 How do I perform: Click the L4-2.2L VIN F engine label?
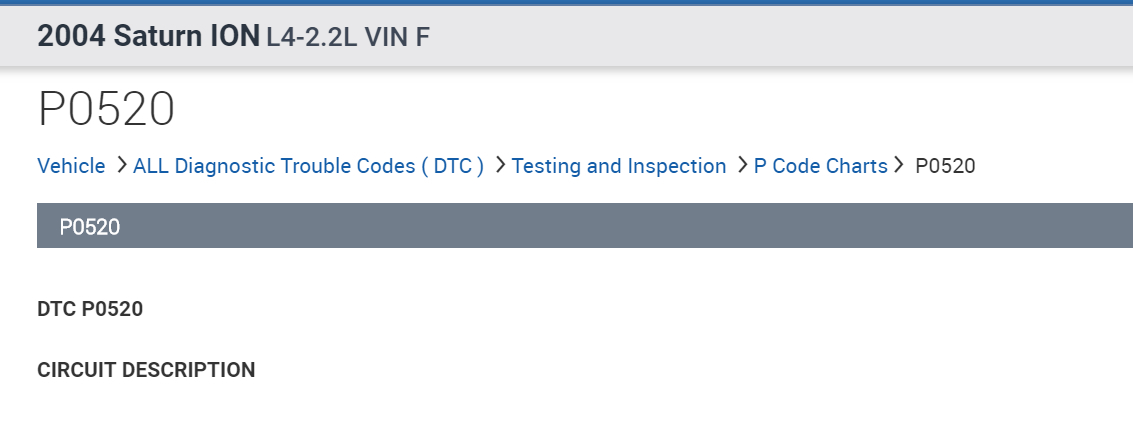pos(348,38)
